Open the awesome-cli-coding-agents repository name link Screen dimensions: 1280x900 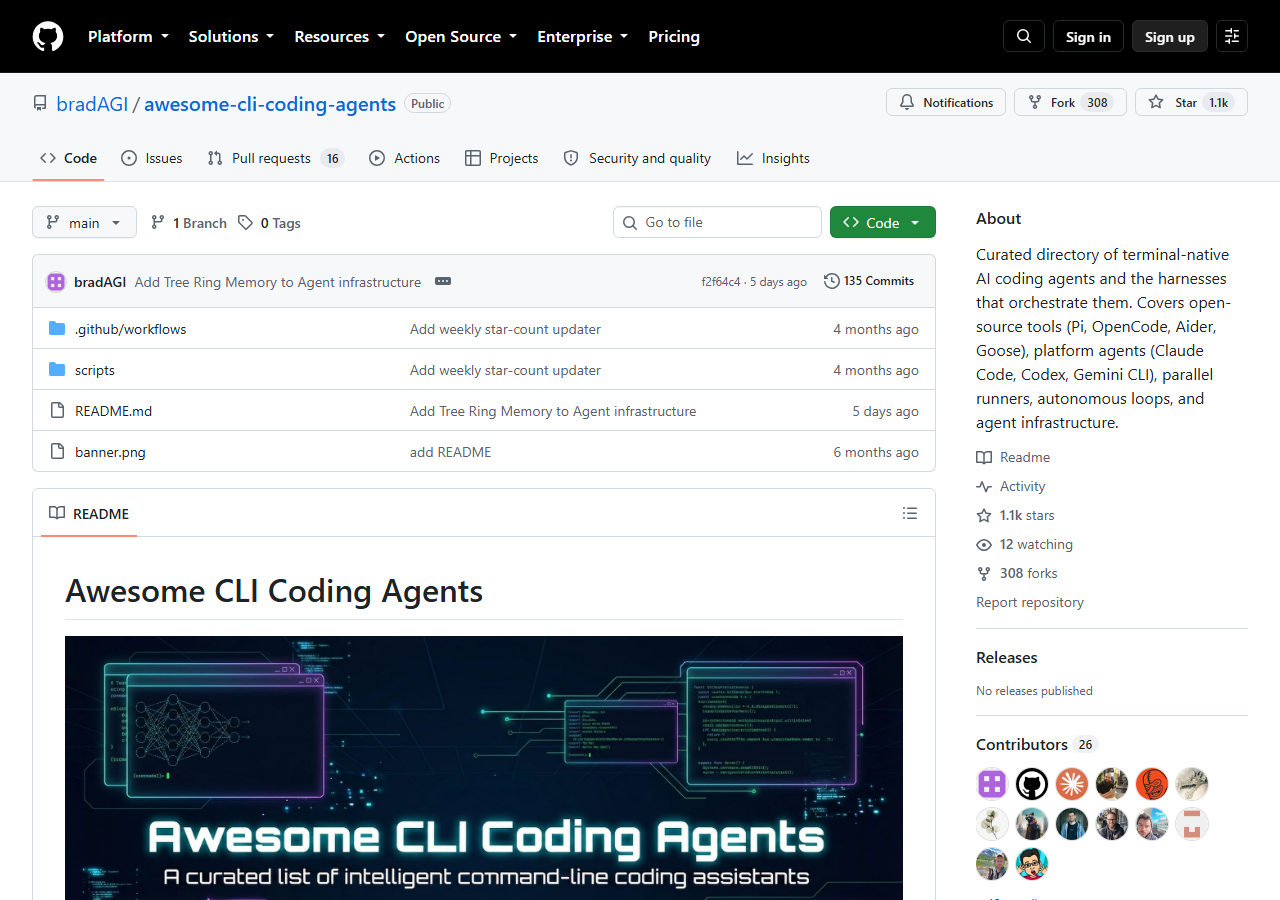click(270, 104)
